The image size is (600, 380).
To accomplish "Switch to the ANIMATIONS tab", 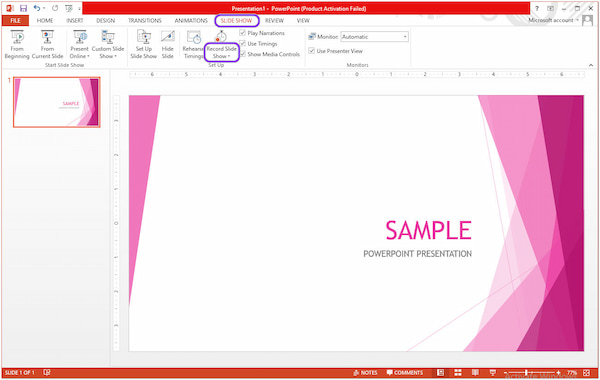I will pos(191,21).
